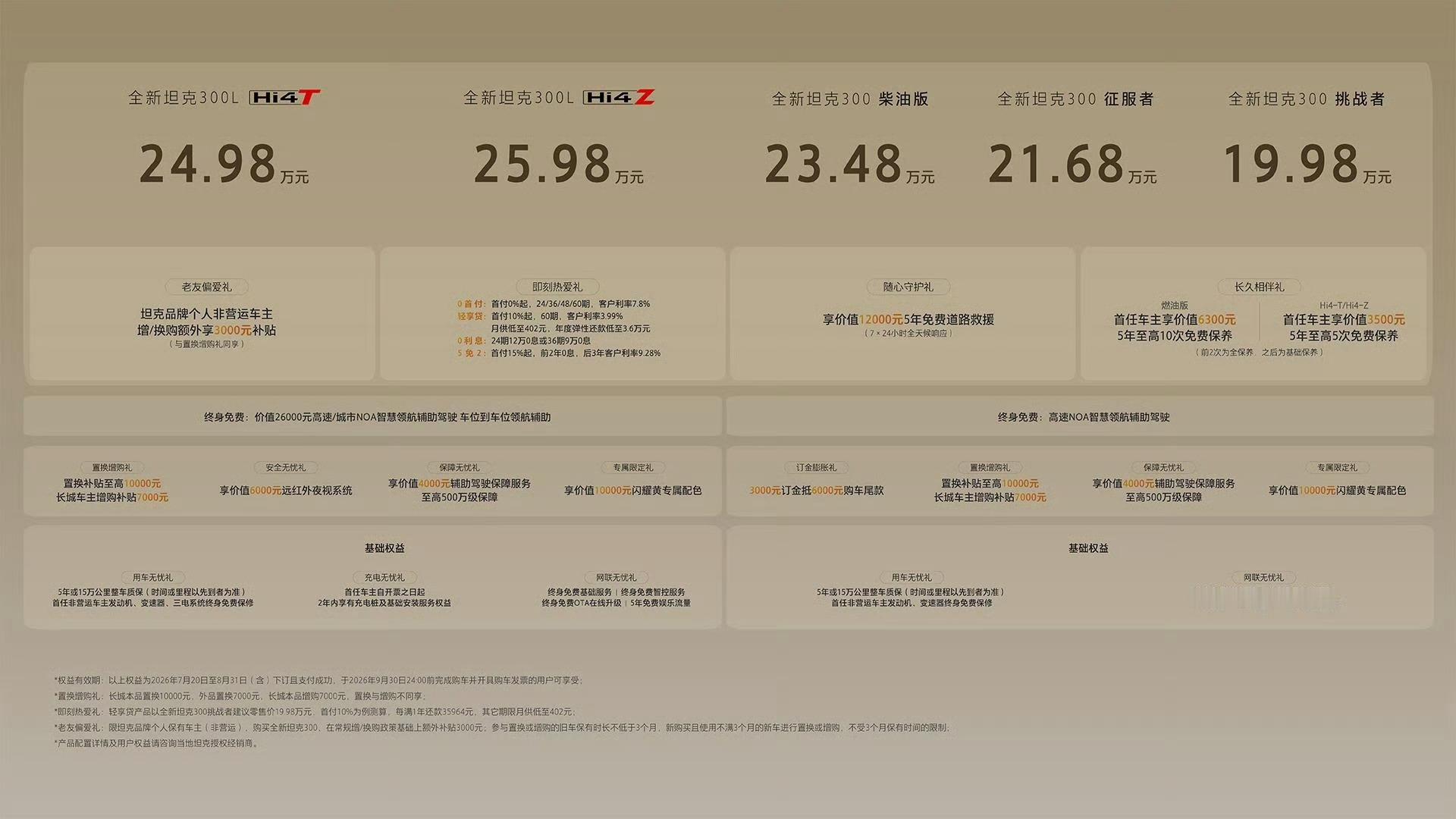The width and height of the screenshot is (1456, 819).
Task: Select the 19.98万元 price
Action: [1308, 164]
